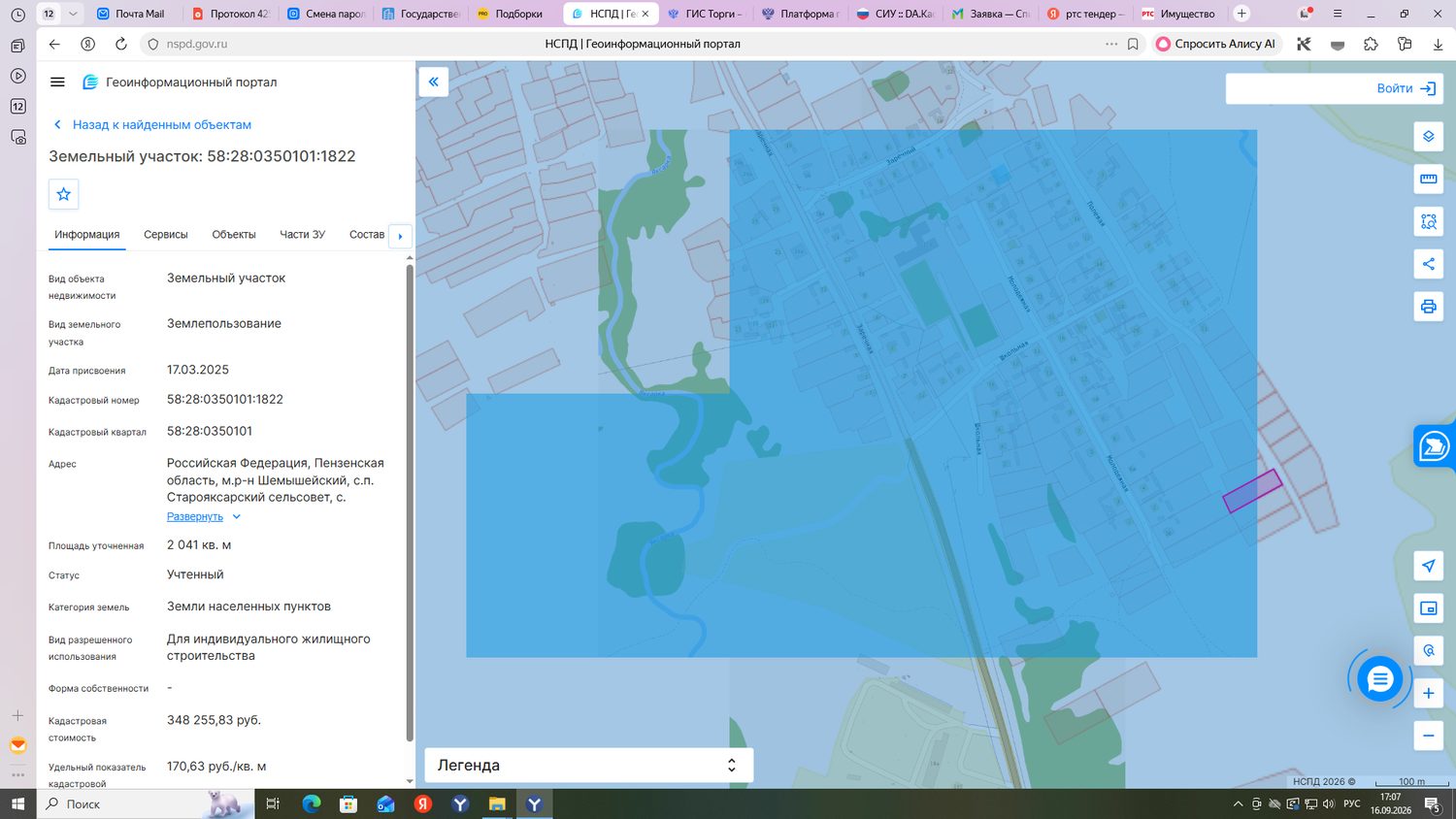Screen dimensions: 1456x819
Task: Print the map using printer icon
Action: coord(1428,307)
